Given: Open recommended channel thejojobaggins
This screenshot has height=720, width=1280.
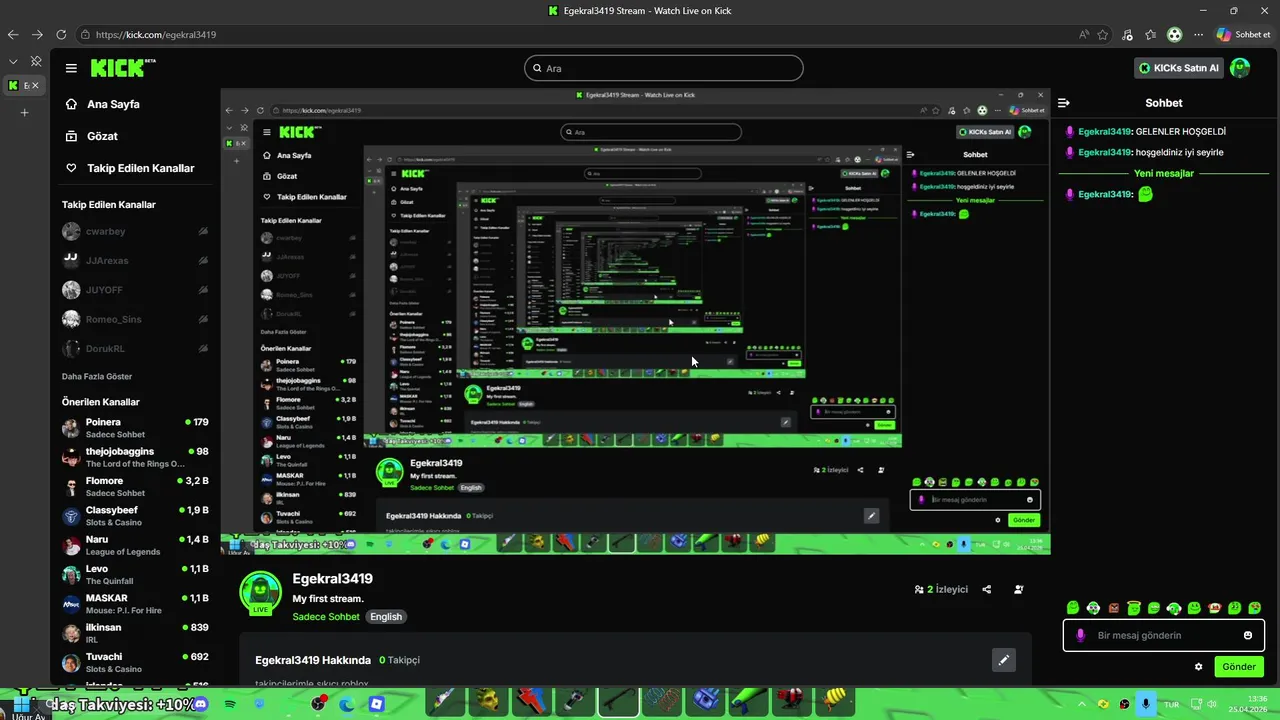Looking at the screenshot, I should click(135, 457).
